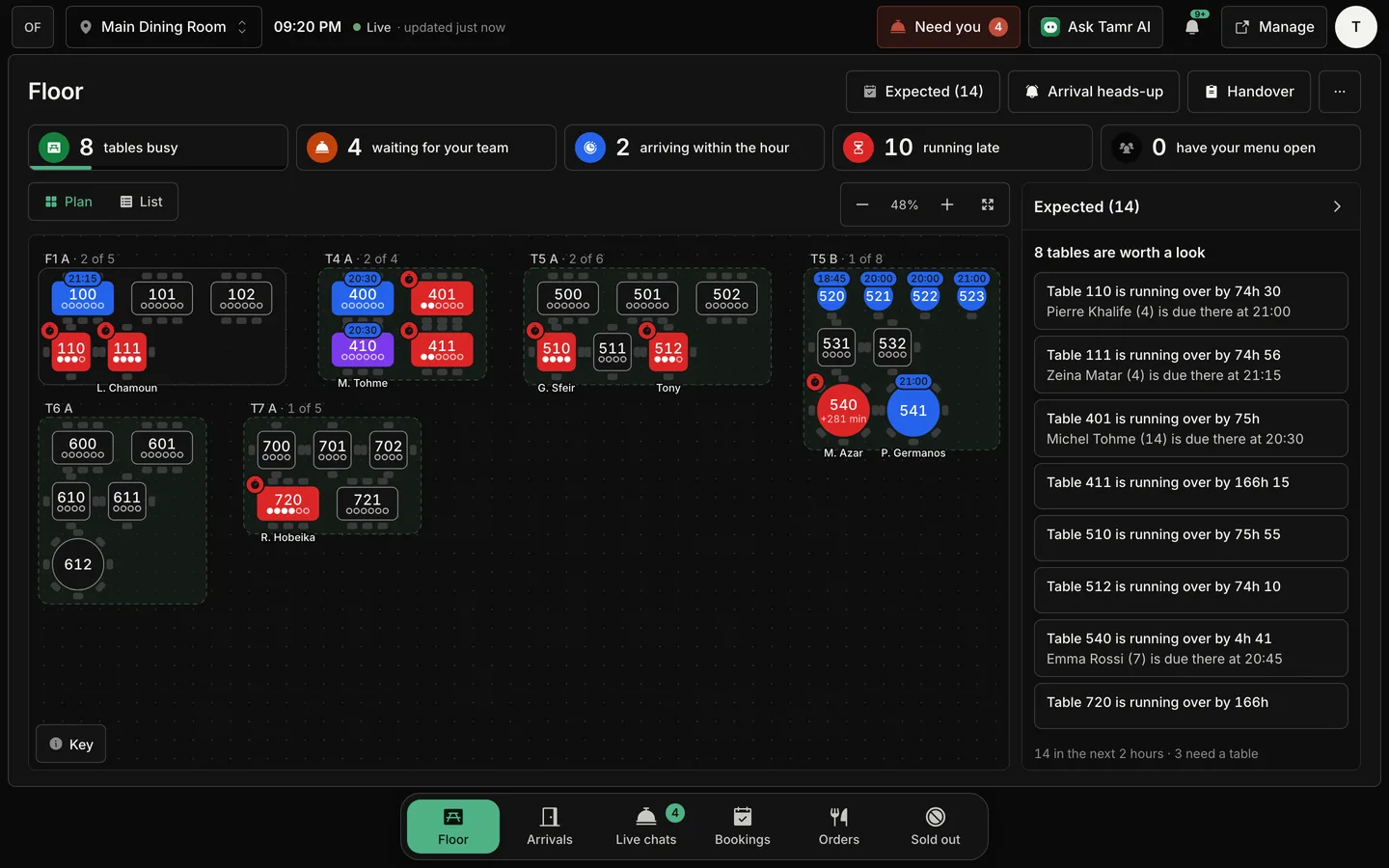Click the zoom out minus icon
1389x868 pixels.
[x=862, y=204]
